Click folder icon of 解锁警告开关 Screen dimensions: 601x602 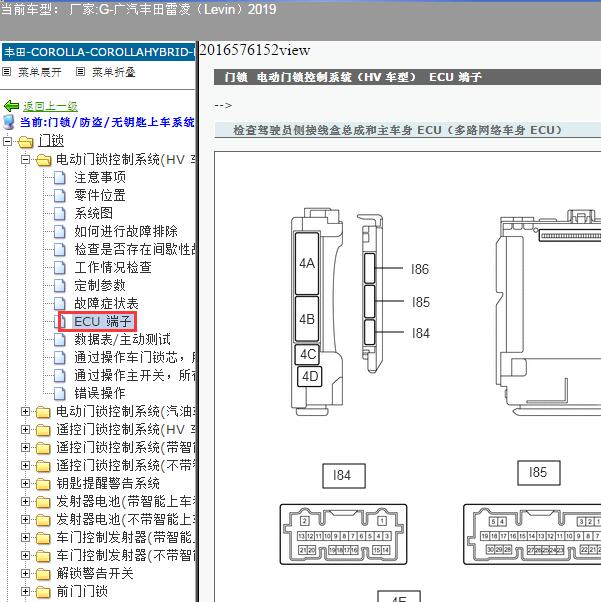click(x=43, y=574)
